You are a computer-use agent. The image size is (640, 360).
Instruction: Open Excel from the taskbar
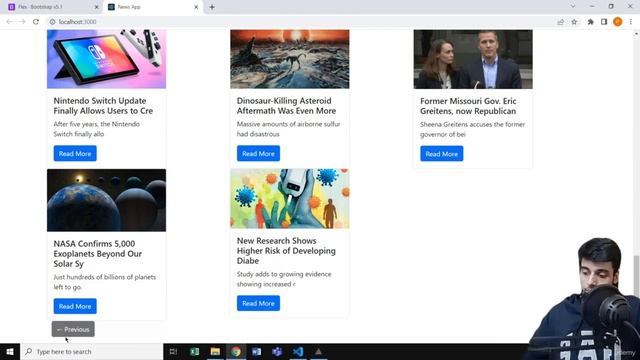194,351
